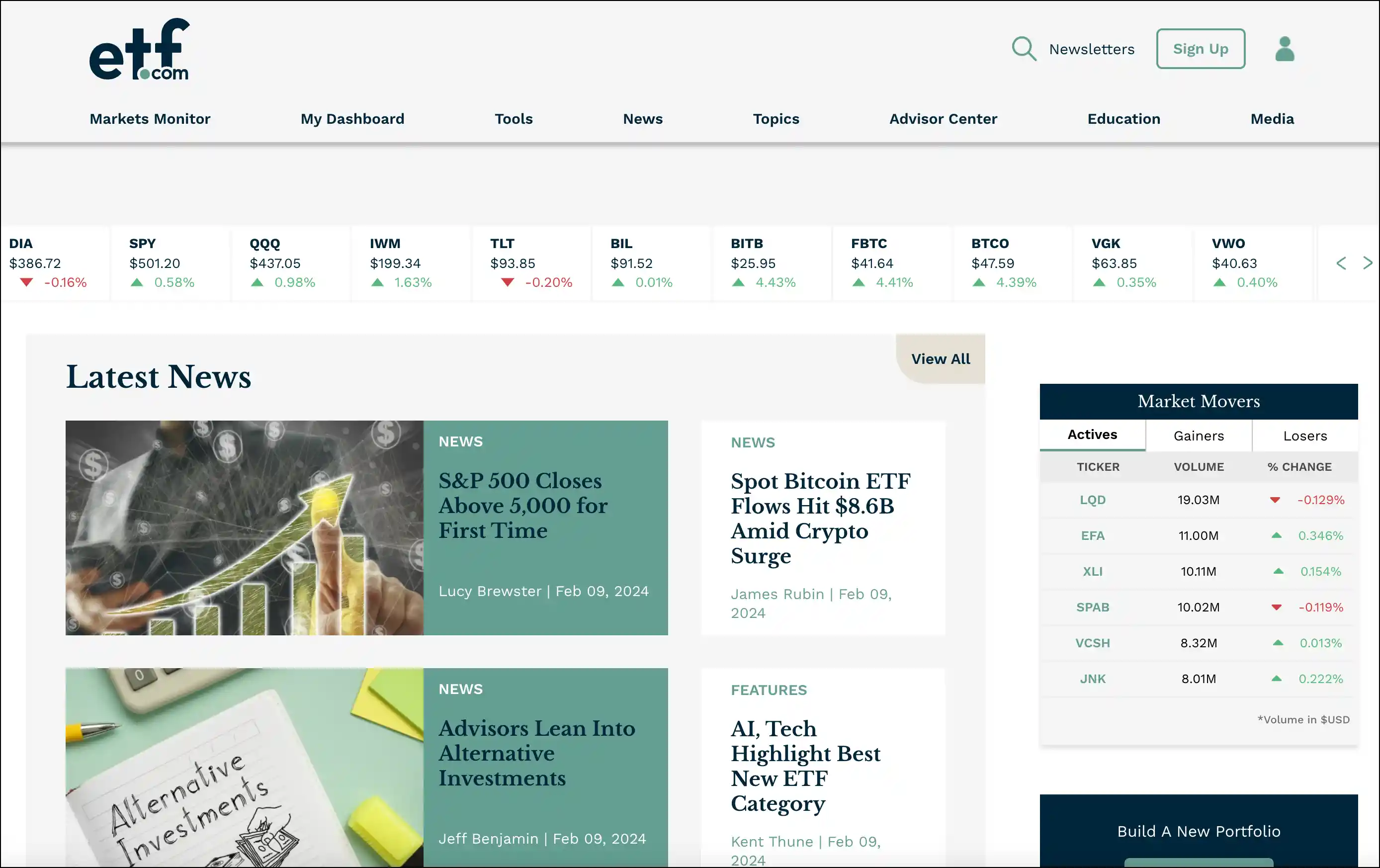Image resolution: width=1380 pixels, height=868 pixels.
Task: Open the LQD ticker link
Action: 1092,500
